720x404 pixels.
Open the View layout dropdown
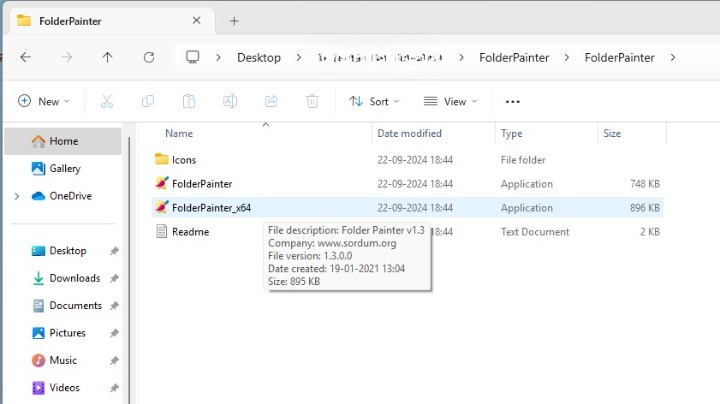[450, 101]
